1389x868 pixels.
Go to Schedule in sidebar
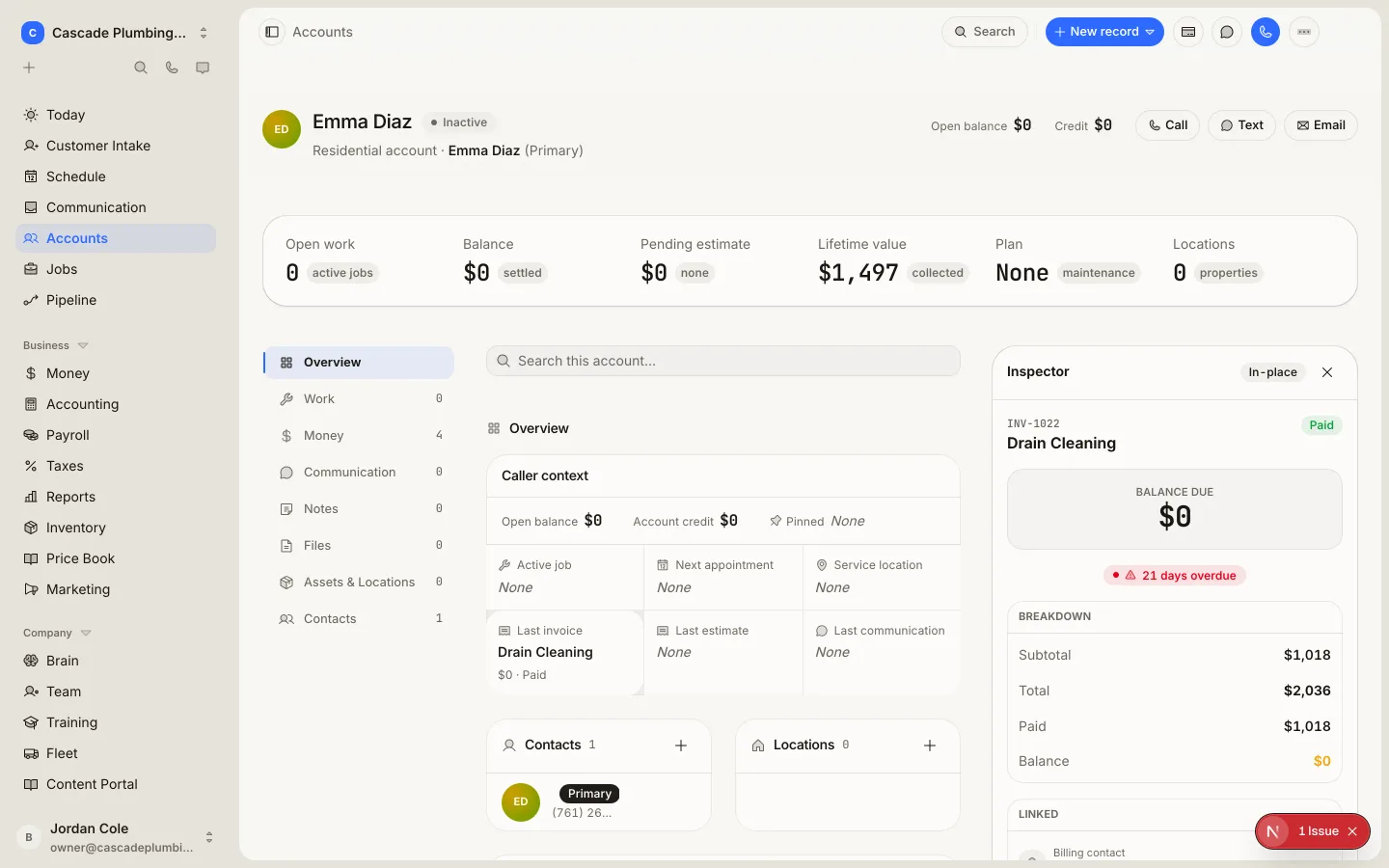tap(116, 176)
